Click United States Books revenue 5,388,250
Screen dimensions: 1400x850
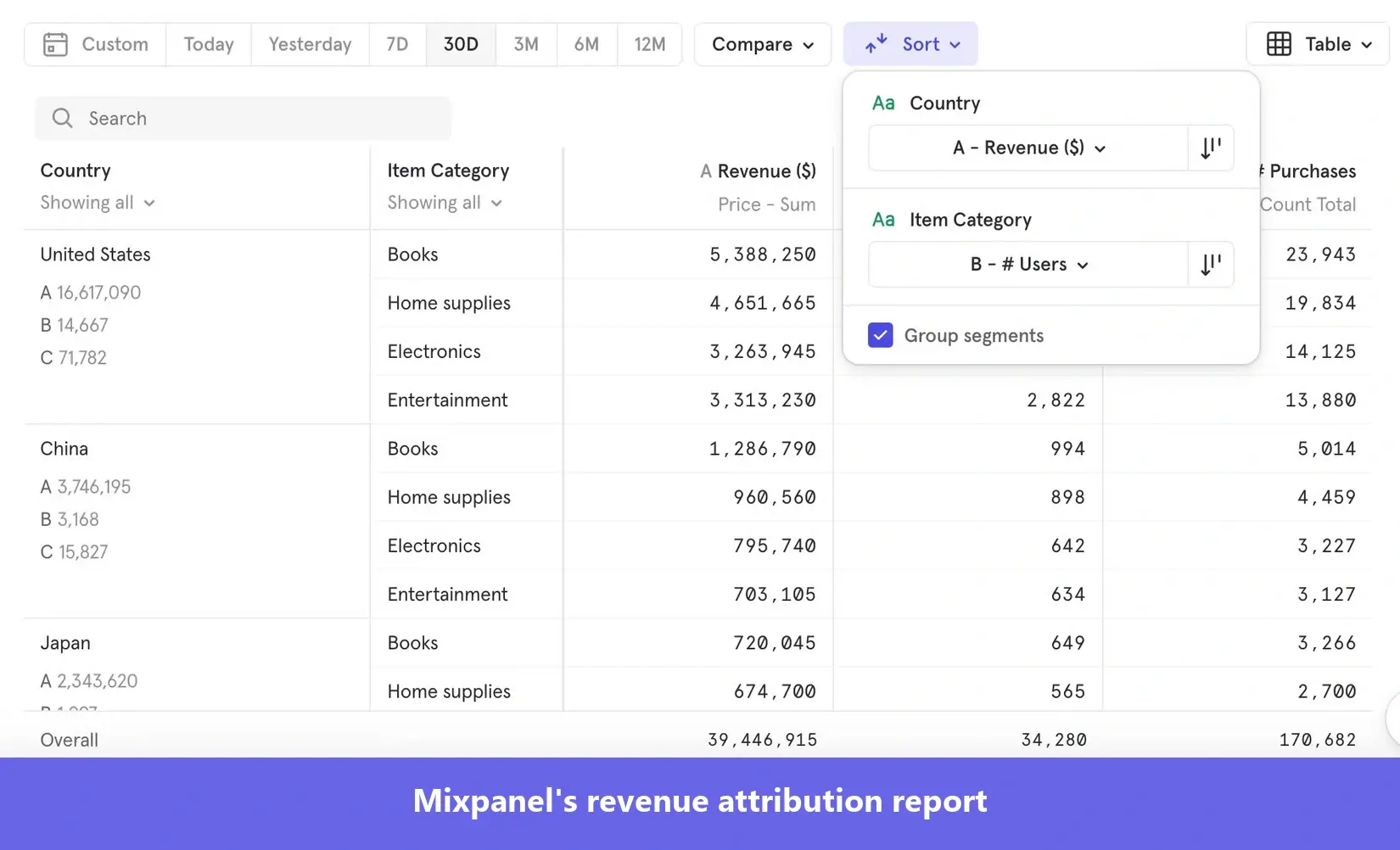(x=763, y=254)
